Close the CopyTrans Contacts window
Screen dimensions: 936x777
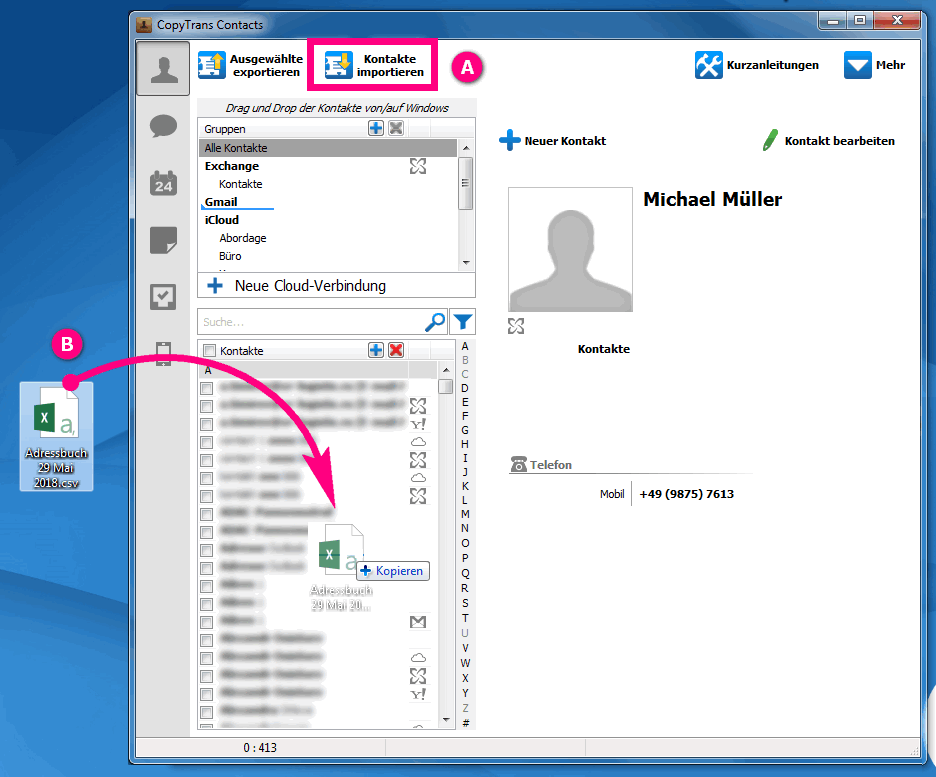click(x=897, y=21)
